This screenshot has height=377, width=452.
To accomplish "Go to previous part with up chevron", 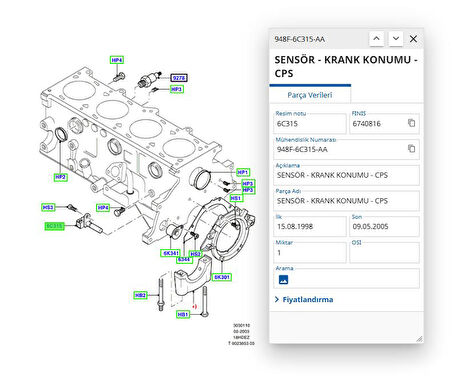I will pyautogui.click(x=376, y=39).
